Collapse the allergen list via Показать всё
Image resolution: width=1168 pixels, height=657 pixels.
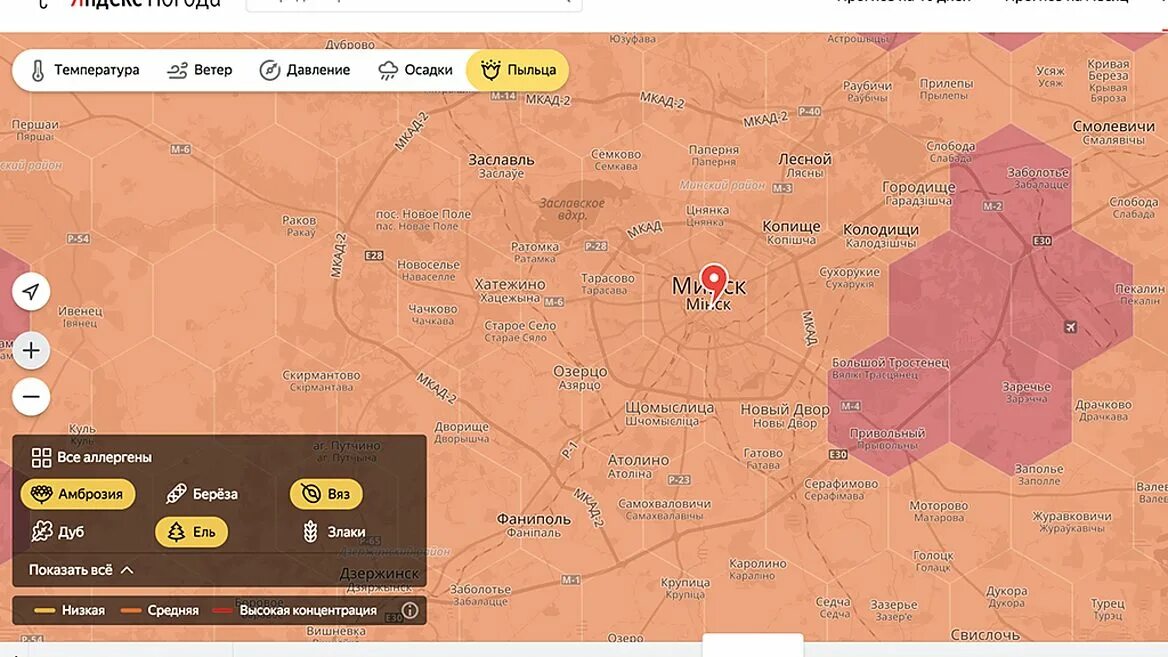tap(81, 570)
